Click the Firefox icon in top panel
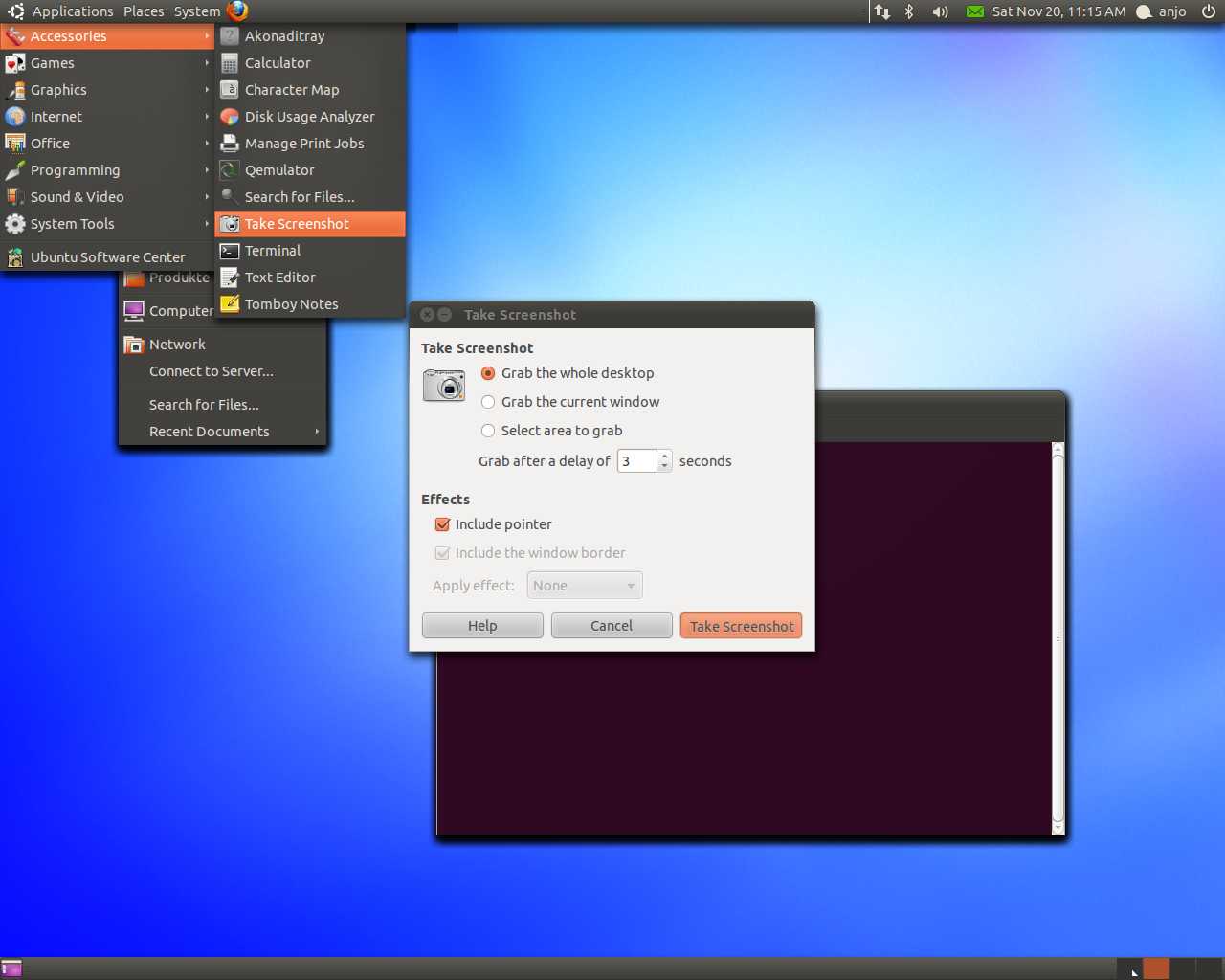This screenshot has height=980, width=1225. tap(237, 11)
